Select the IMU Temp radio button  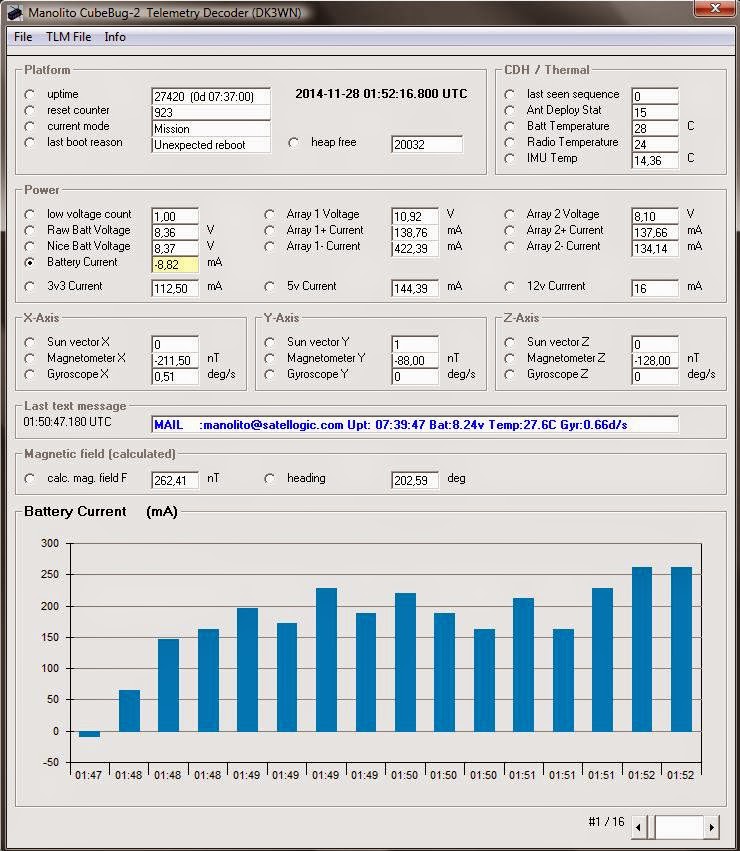click(509, 158)
